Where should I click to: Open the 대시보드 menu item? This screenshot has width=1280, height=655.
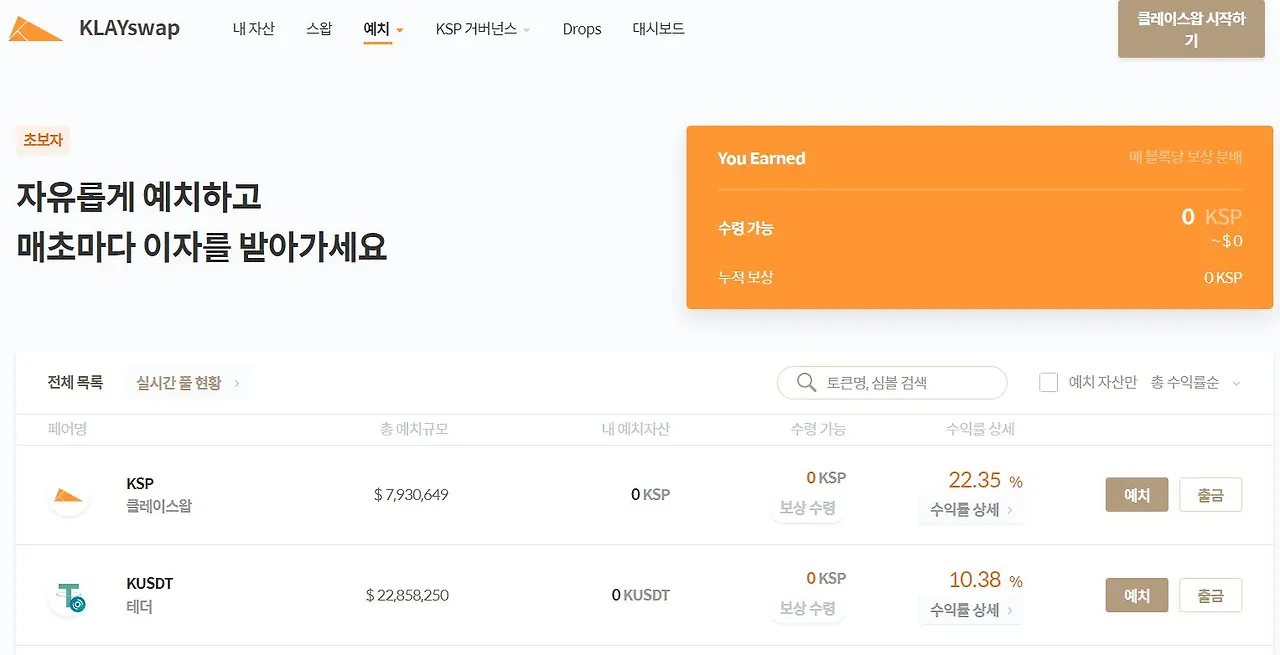pyautogui.click(x=659, y=29)
